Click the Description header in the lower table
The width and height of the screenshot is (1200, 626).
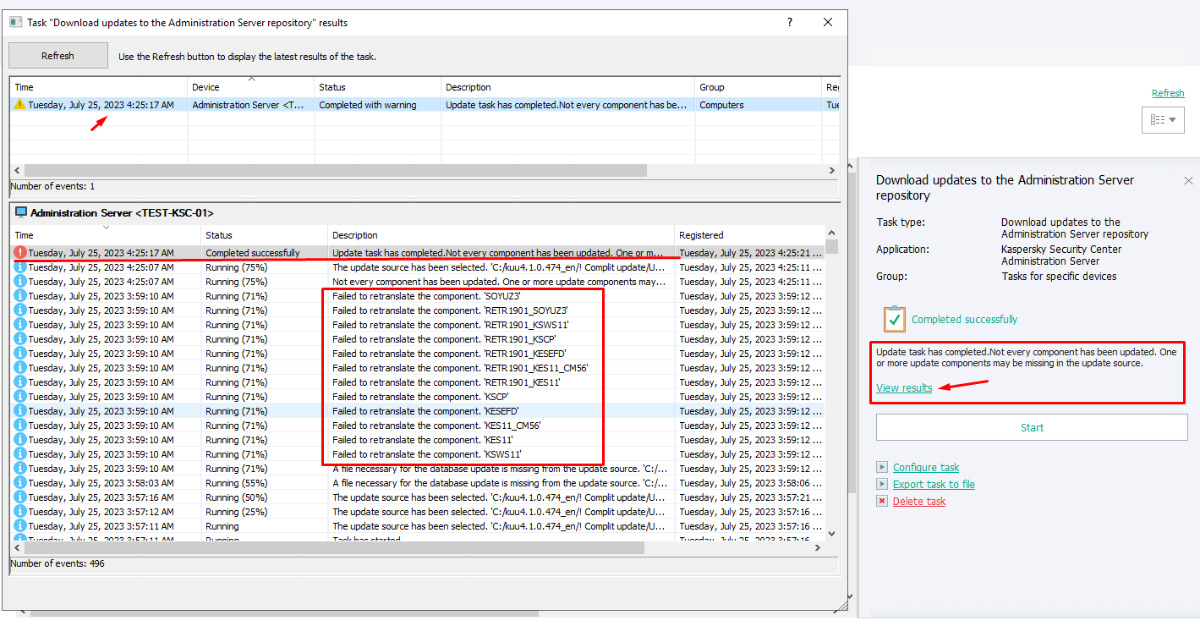tap(500, 235)
